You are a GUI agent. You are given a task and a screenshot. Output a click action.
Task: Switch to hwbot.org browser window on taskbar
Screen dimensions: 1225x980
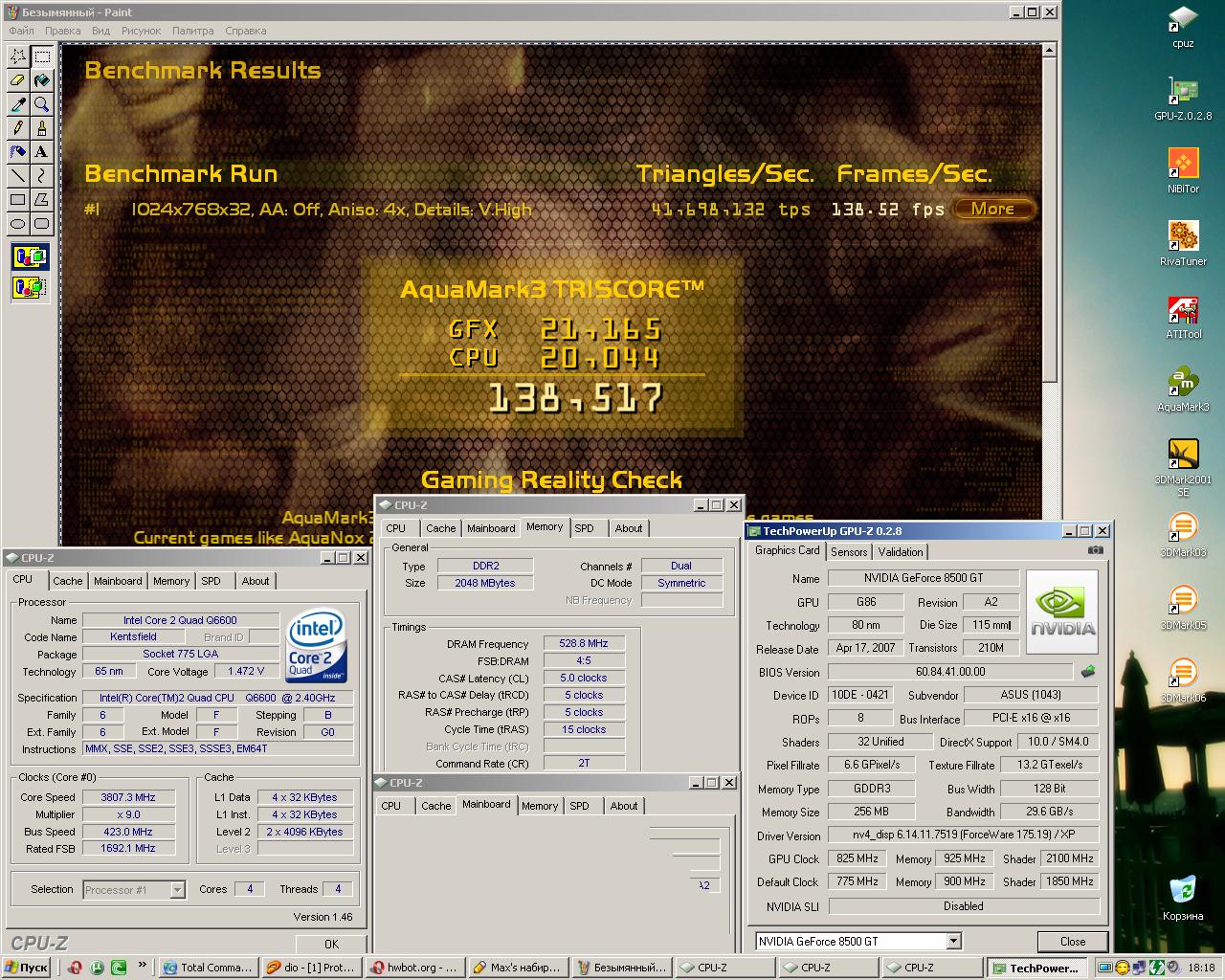point(416,968)
